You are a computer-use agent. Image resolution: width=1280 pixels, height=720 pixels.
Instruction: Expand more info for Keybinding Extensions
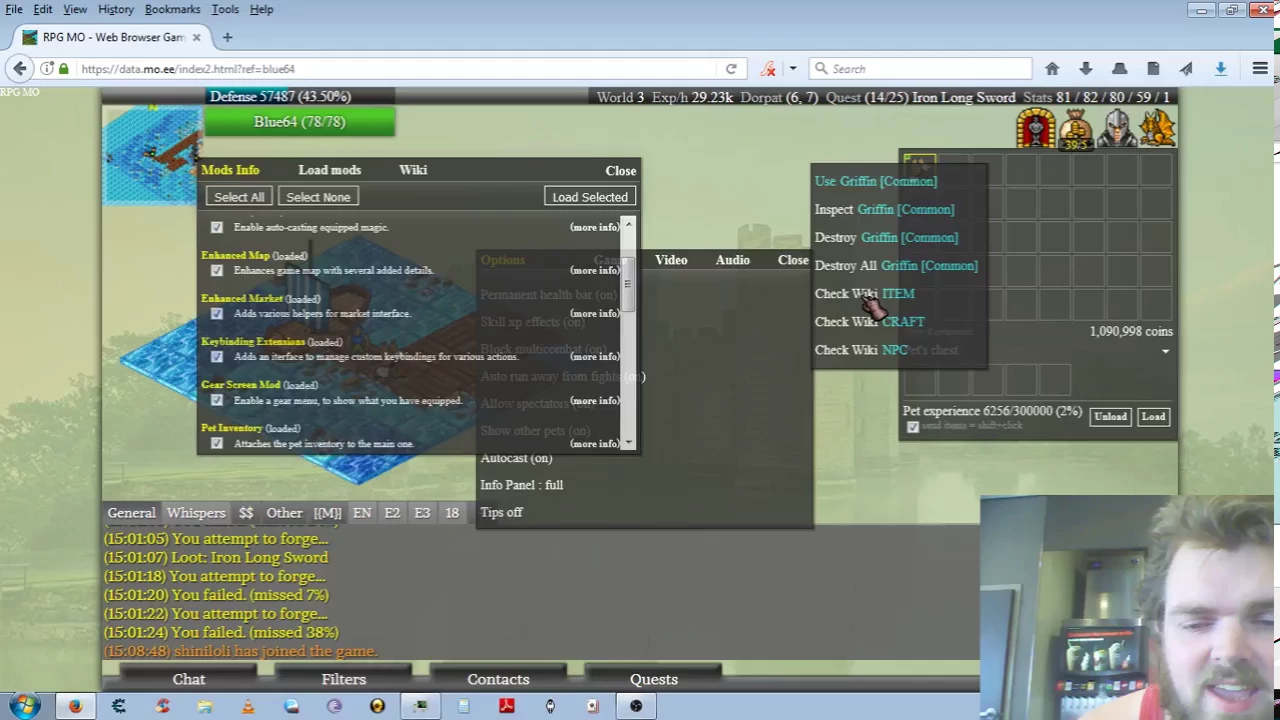594,356
